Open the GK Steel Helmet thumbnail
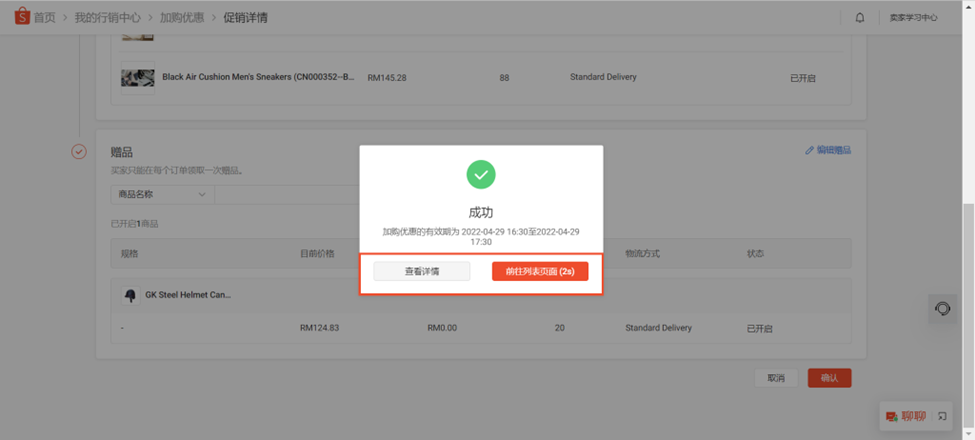975x440 pixels. coord(131,296)
